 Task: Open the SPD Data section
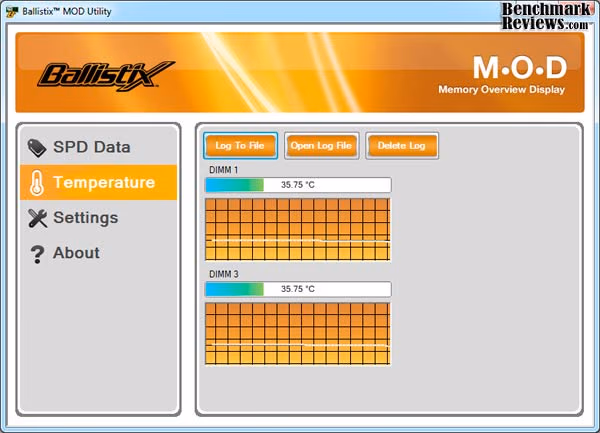(99, 147)
